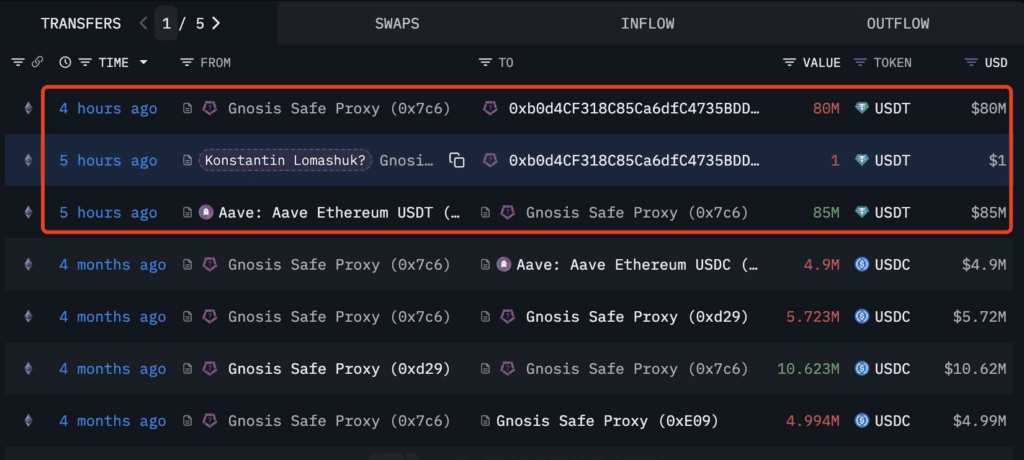The height and width of the screenshot is (460, 1024).
Task: Click the Aave logo in the FROM column
Action: (x=206, y=212)
